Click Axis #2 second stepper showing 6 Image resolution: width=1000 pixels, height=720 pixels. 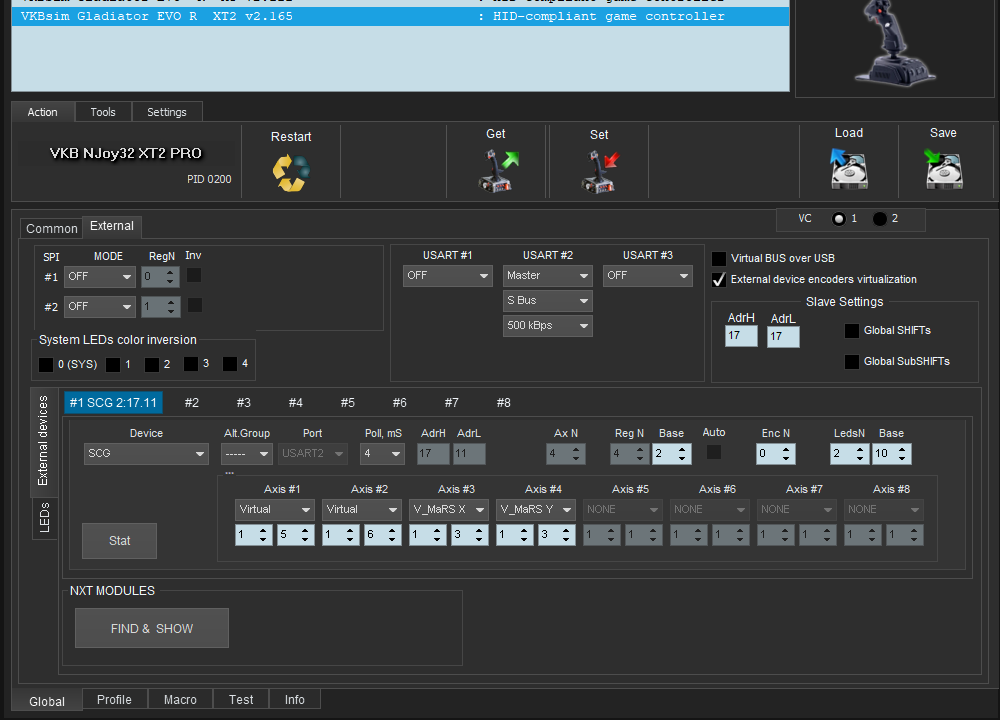point(383,535)
